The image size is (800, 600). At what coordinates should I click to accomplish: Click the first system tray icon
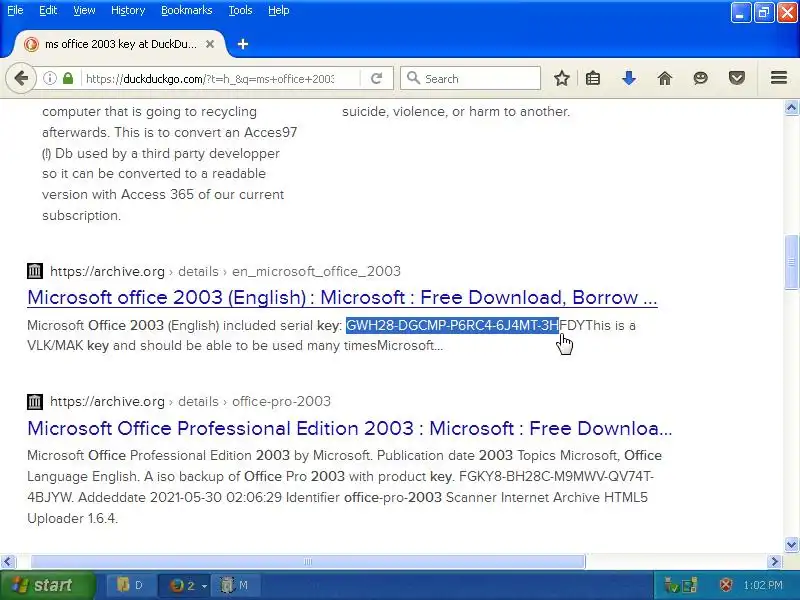click(x=671, y=585)
